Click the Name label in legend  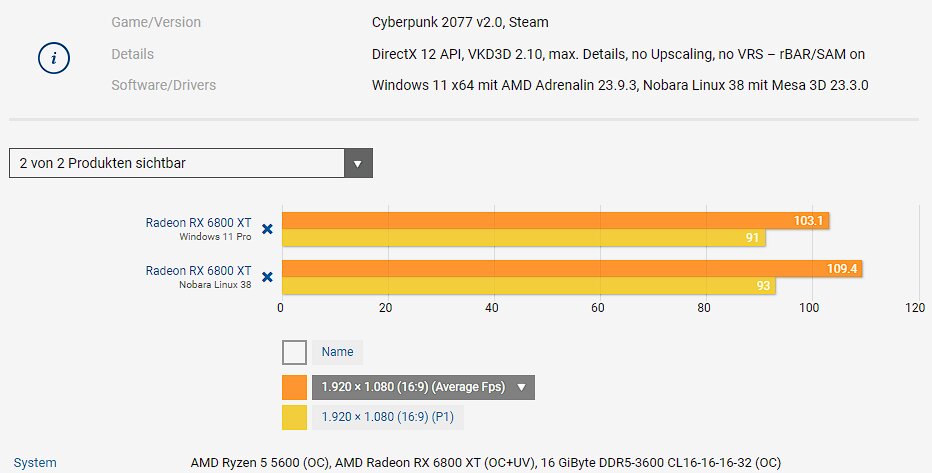pyautogui.click(x=337, y=352)
